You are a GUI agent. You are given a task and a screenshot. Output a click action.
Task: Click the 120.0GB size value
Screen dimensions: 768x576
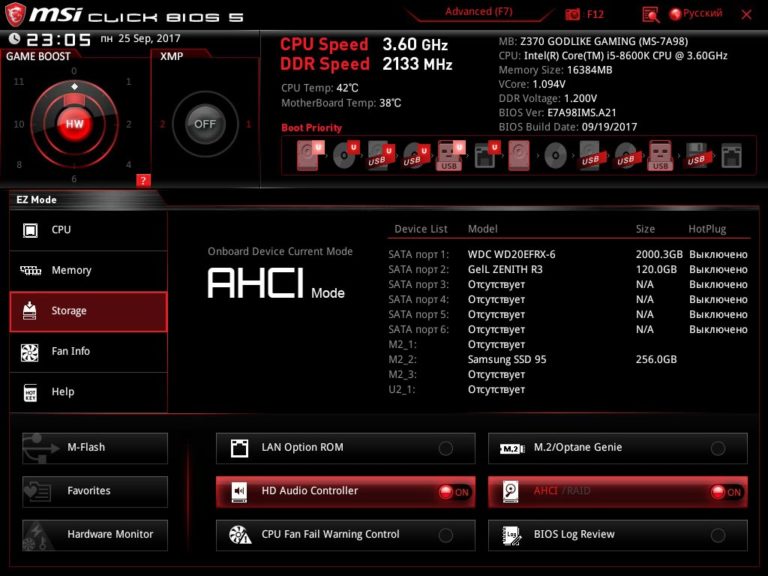tap(656, 269)
